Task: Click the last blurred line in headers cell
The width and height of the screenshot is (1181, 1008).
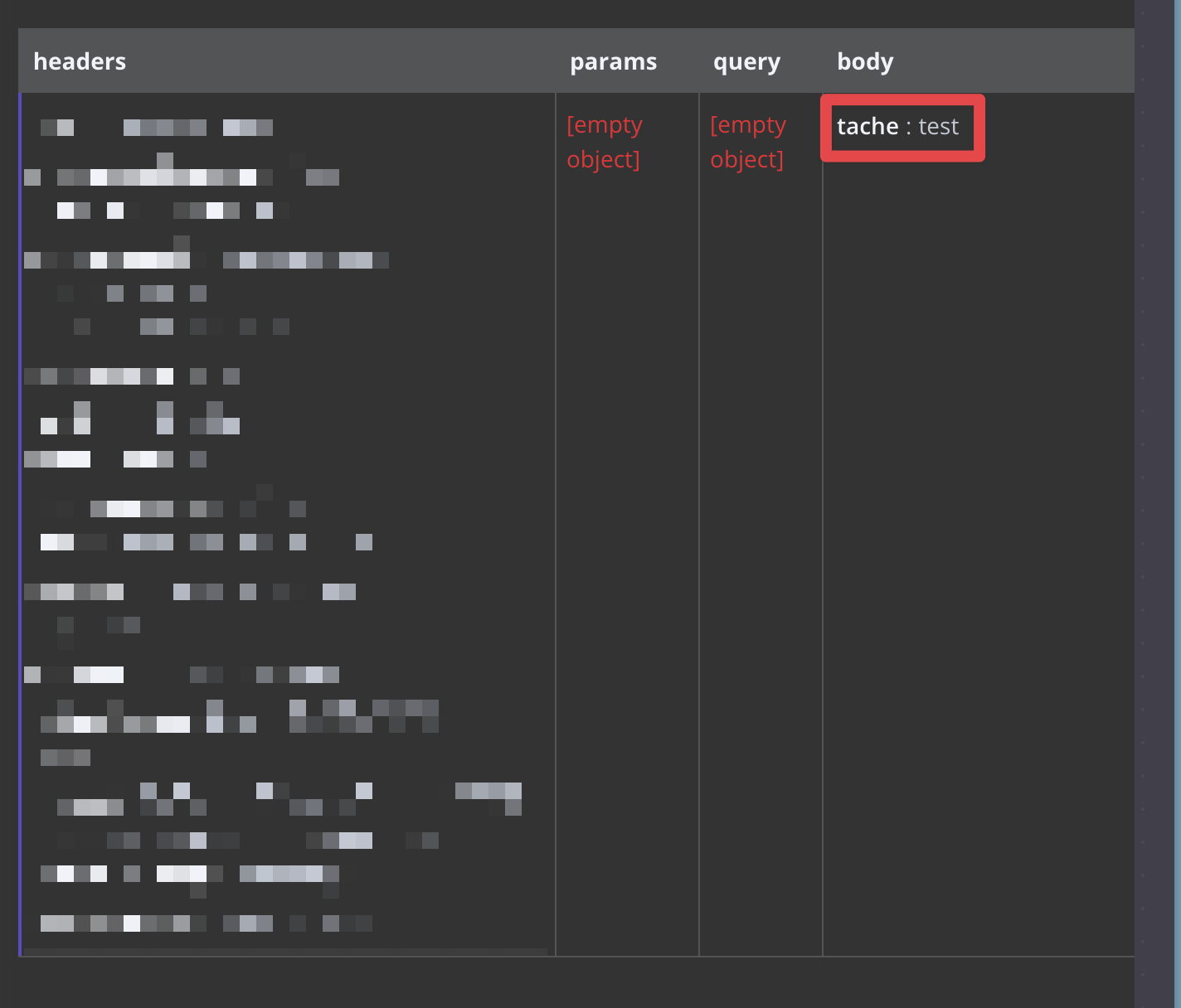Action: 207,923
